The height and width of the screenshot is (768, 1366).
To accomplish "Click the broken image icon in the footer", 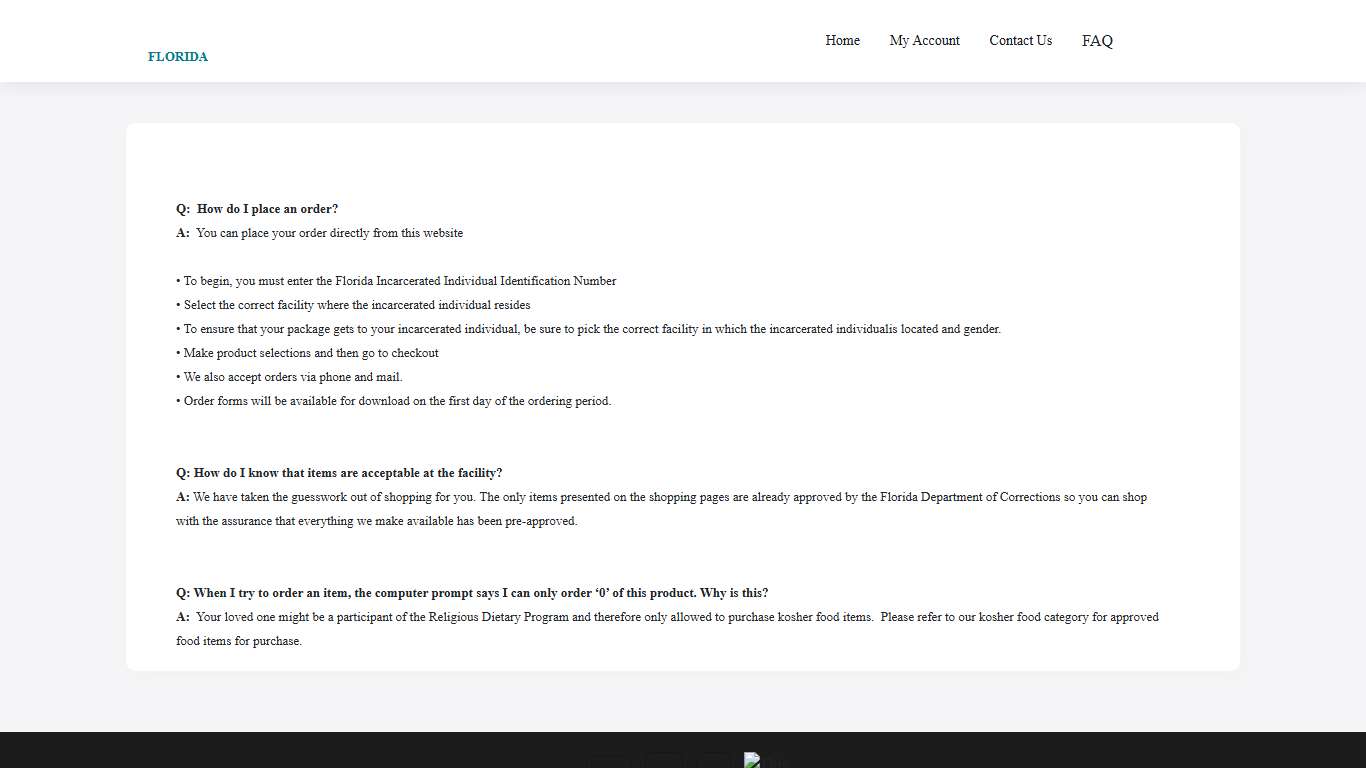I will point(752,760).
